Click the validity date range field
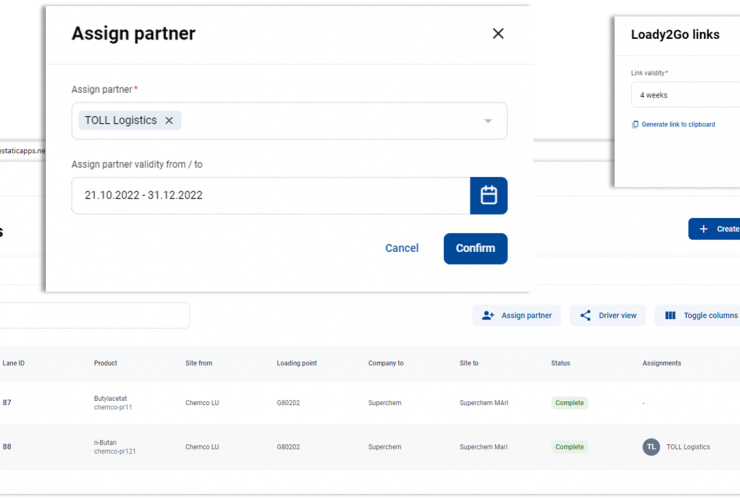 (271, 195)
